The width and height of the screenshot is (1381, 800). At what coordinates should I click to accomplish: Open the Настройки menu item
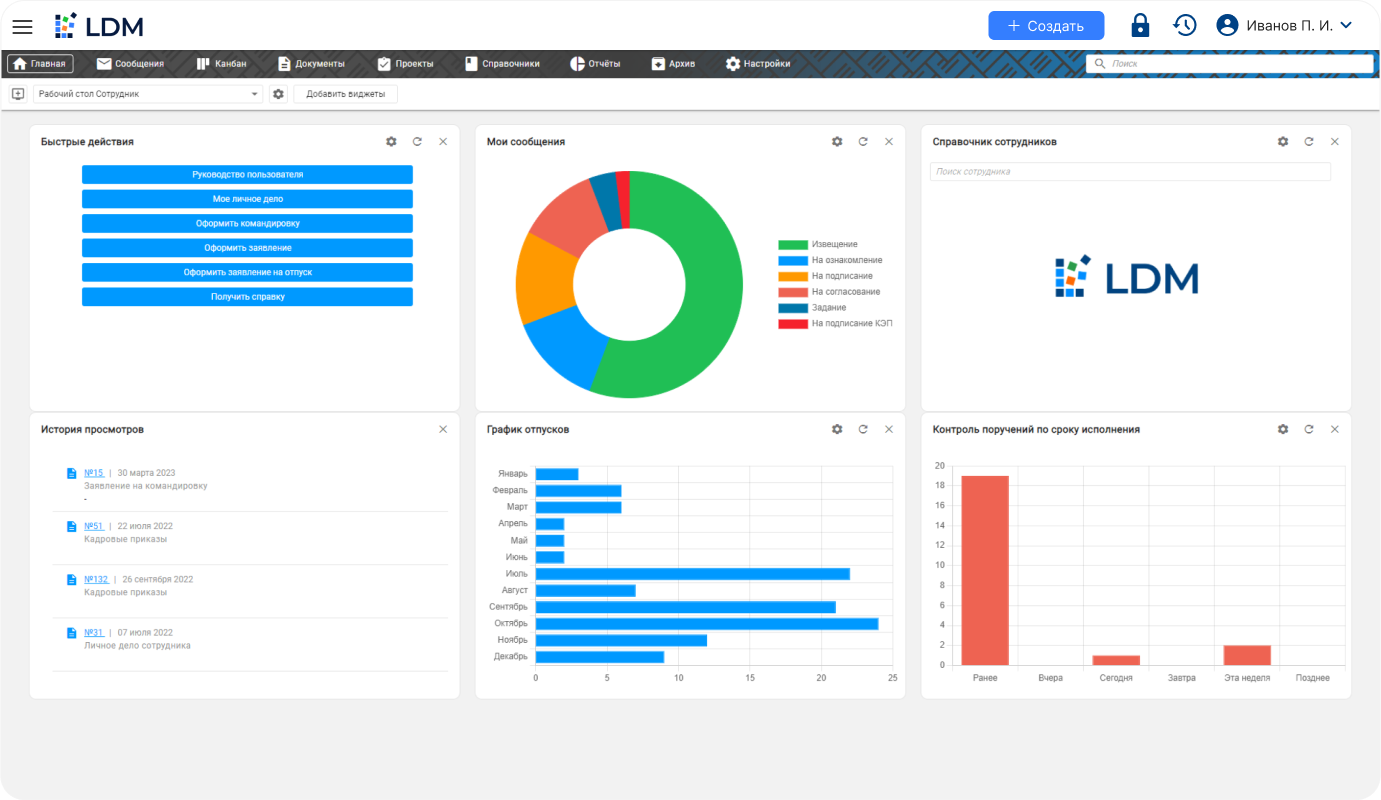click(758, 64)
